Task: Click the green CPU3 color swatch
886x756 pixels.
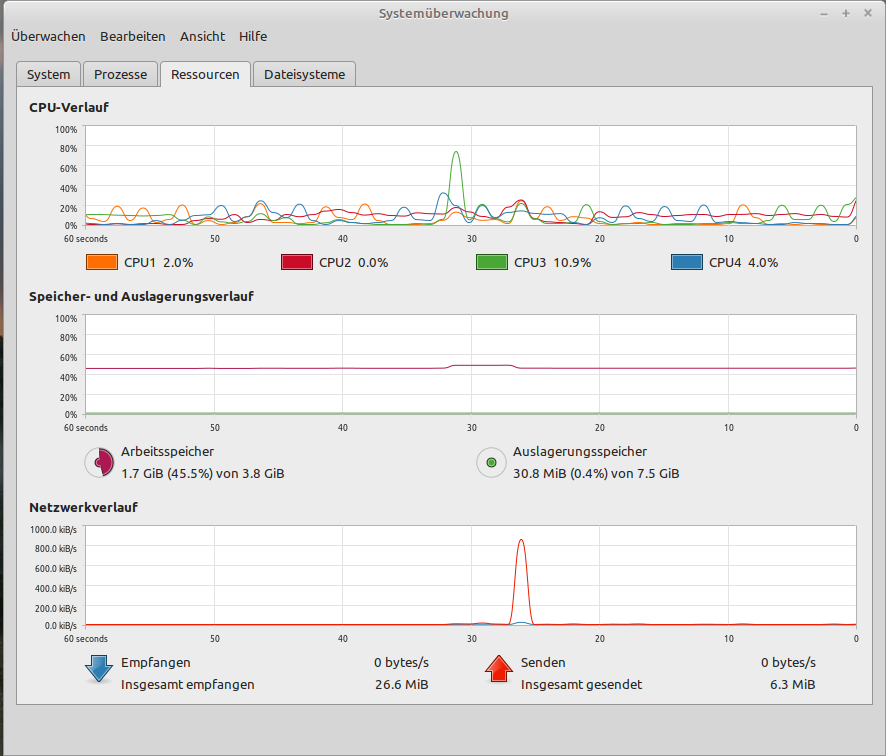Action: pos(492,263)
